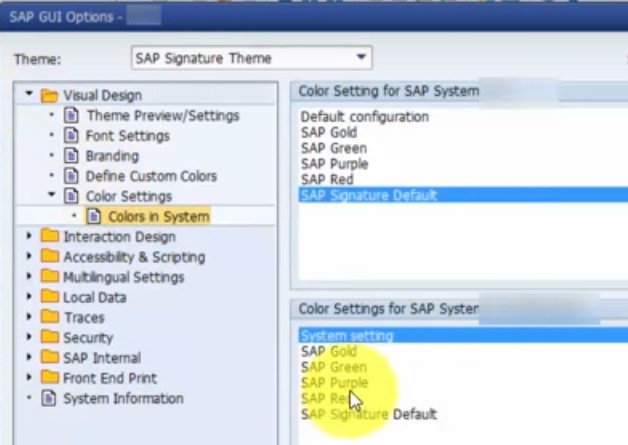The image size is (628, 445).
Task: Click the Color Settings page icon
Action: (x=71, y=195)
